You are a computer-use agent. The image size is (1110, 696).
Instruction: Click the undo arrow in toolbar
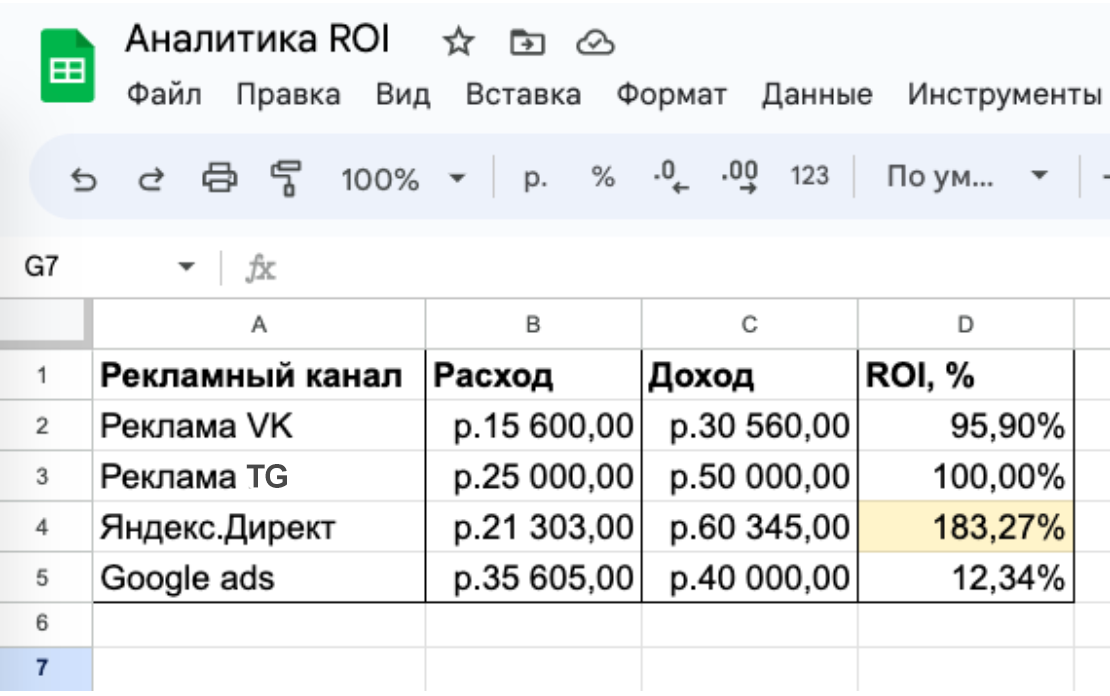click(x=85, y=178)
